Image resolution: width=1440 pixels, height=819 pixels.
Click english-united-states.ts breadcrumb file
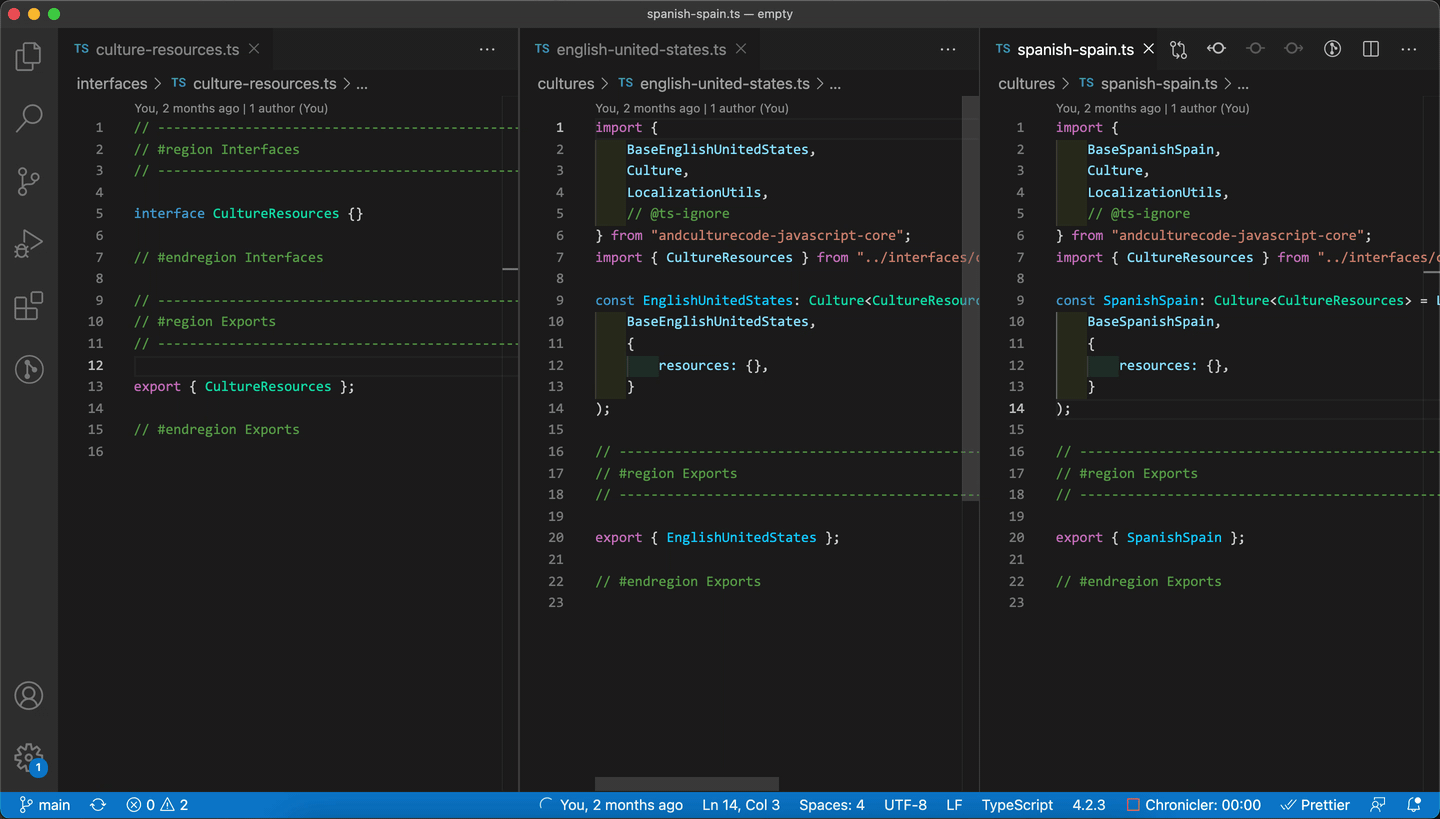tap(714, 84)
